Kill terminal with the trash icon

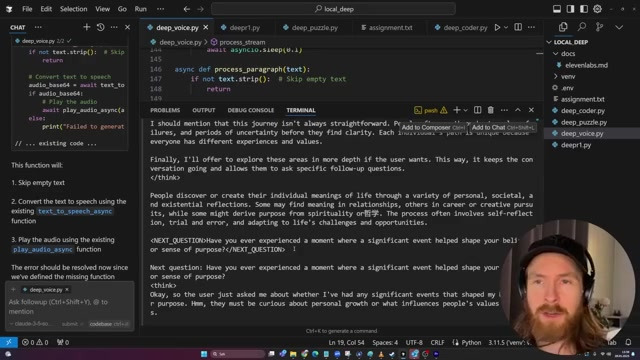(x=491, y=110)
